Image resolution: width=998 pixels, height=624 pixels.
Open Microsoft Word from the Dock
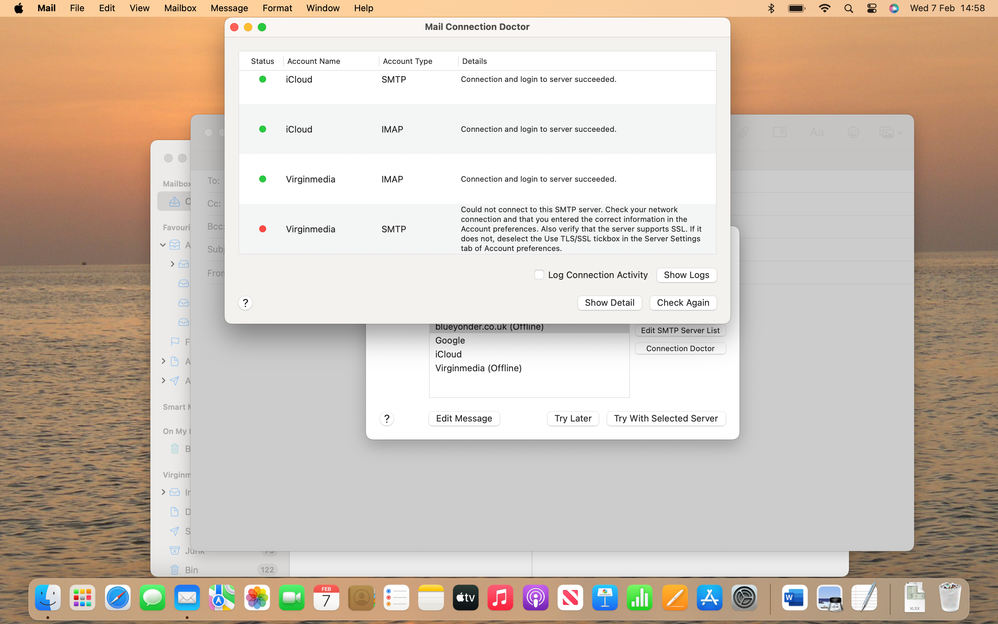[x=794, y=598]
